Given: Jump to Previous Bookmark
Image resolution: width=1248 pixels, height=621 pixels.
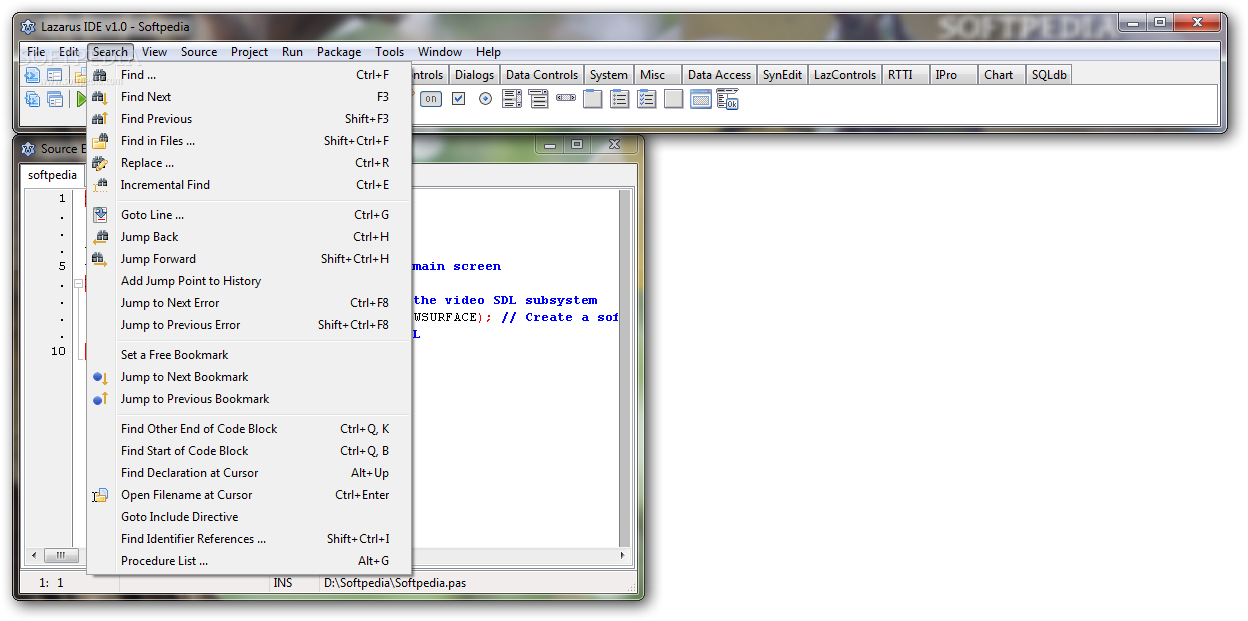Looking at the screenshot, I should coord(249,399).
